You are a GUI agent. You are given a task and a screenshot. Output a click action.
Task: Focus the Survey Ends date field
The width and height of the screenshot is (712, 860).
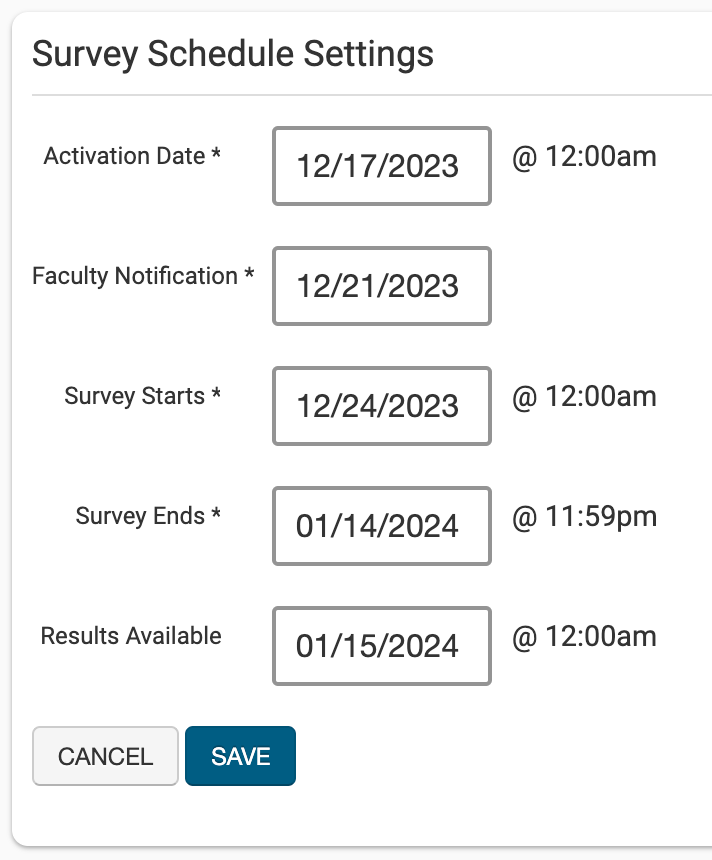click(x=381, y=526)
